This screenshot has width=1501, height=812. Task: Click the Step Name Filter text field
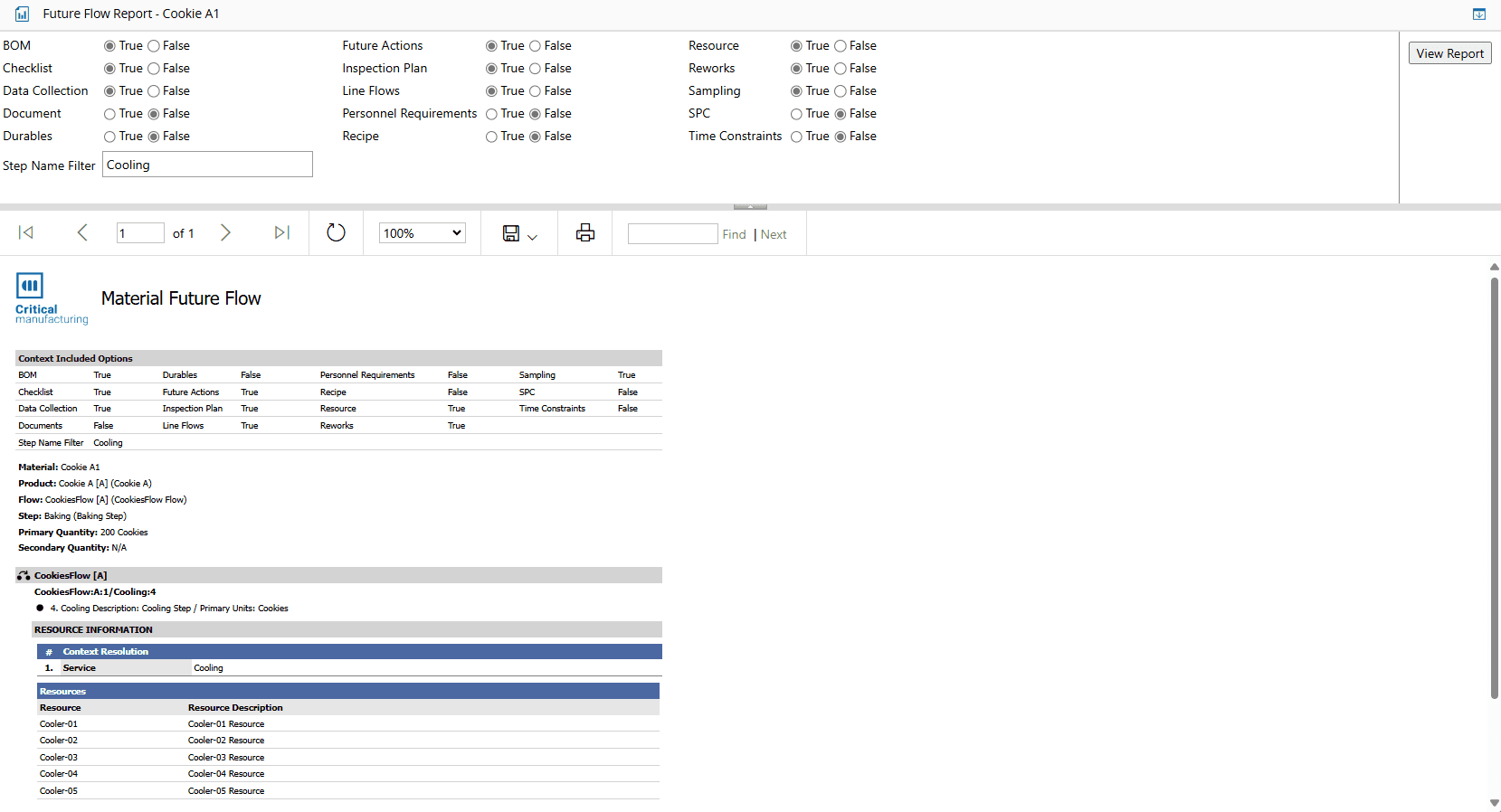(207, 165)
